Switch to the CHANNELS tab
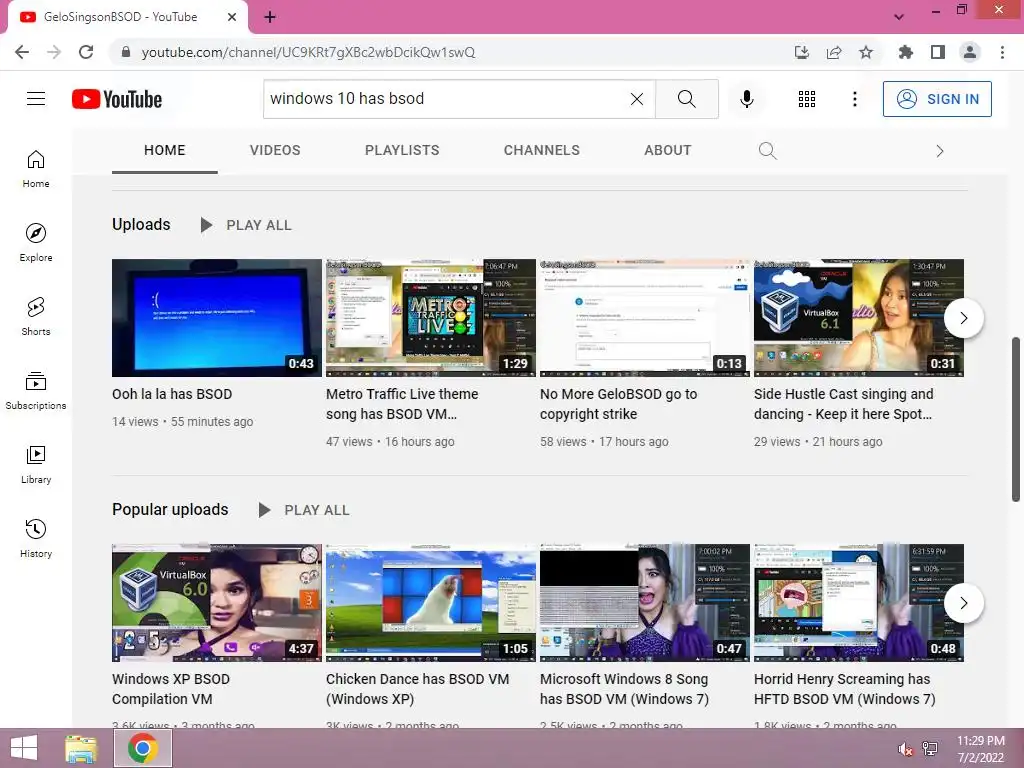 tap(541, 150)
